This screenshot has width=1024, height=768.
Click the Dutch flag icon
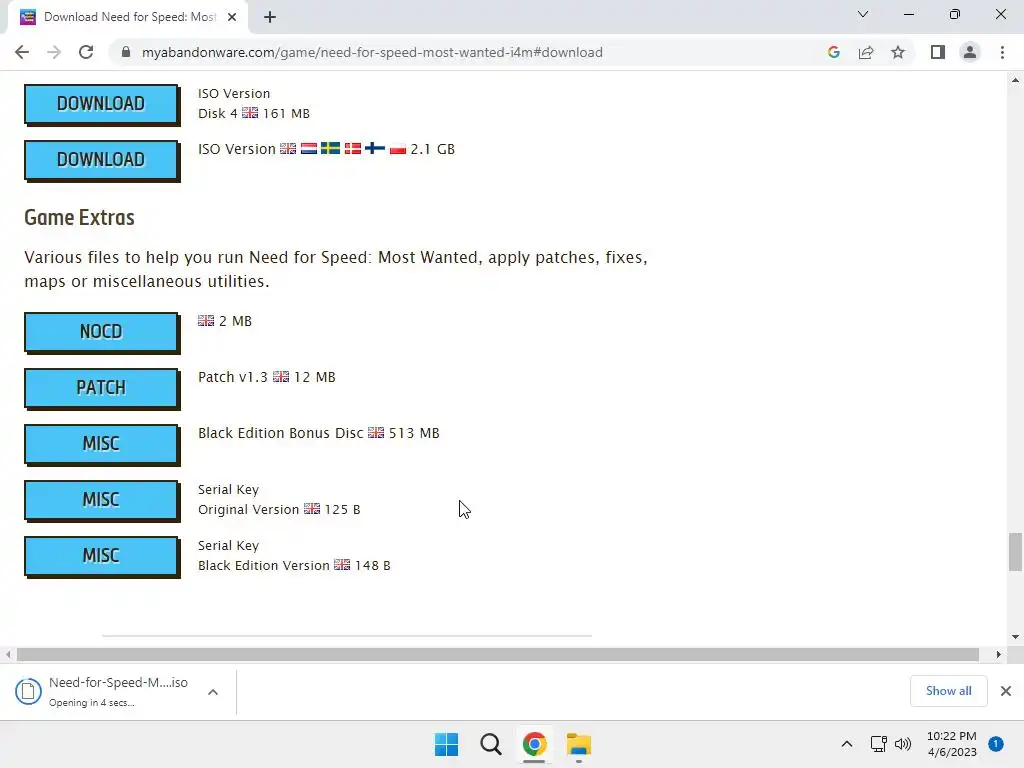[309, 149]
